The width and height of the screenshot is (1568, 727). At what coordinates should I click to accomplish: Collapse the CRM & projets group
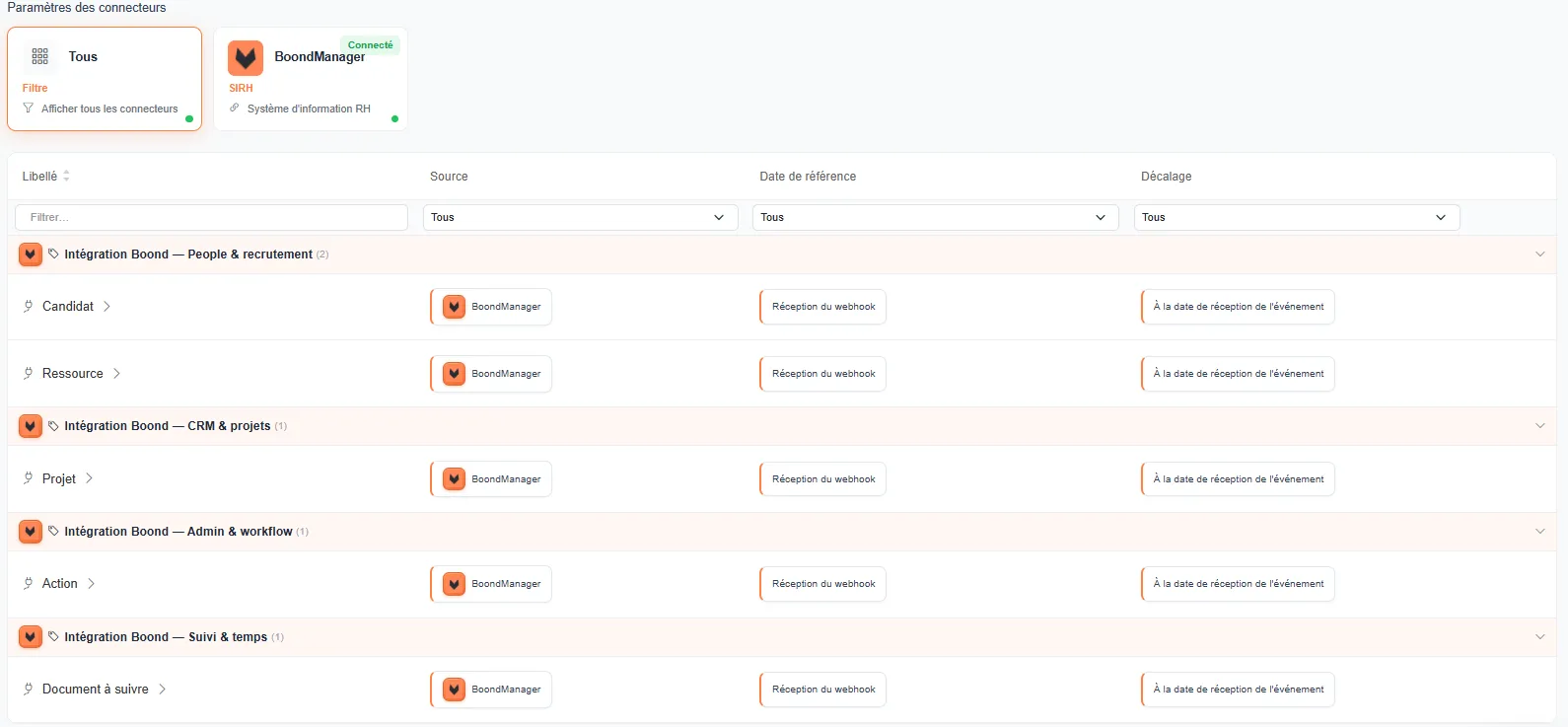pos(1540,426)
